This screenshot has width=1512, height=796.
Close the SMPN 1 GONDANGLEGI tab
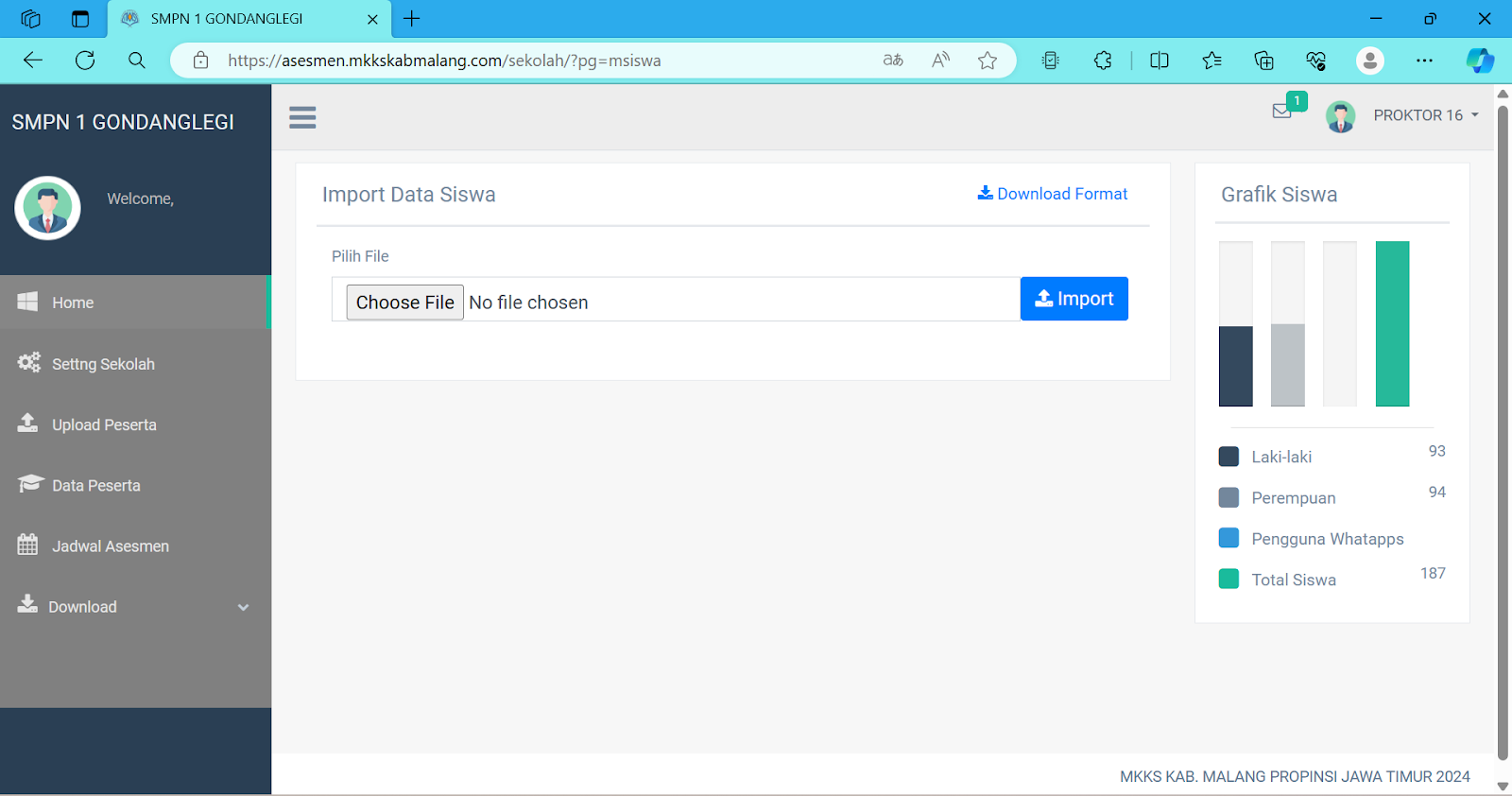tap(372, 19)
